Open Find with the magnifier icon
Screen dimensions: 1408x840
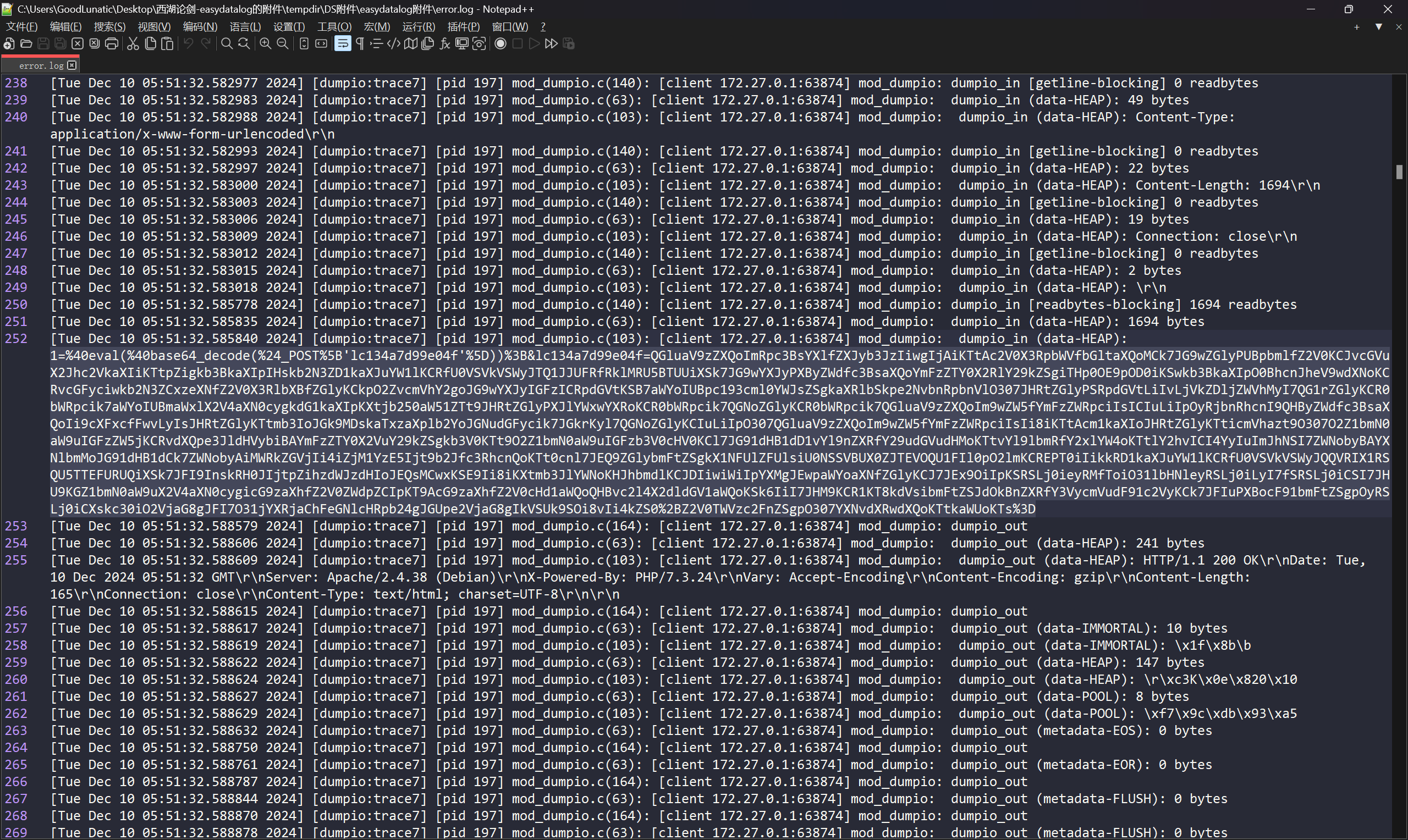click(x=227, y=43)
